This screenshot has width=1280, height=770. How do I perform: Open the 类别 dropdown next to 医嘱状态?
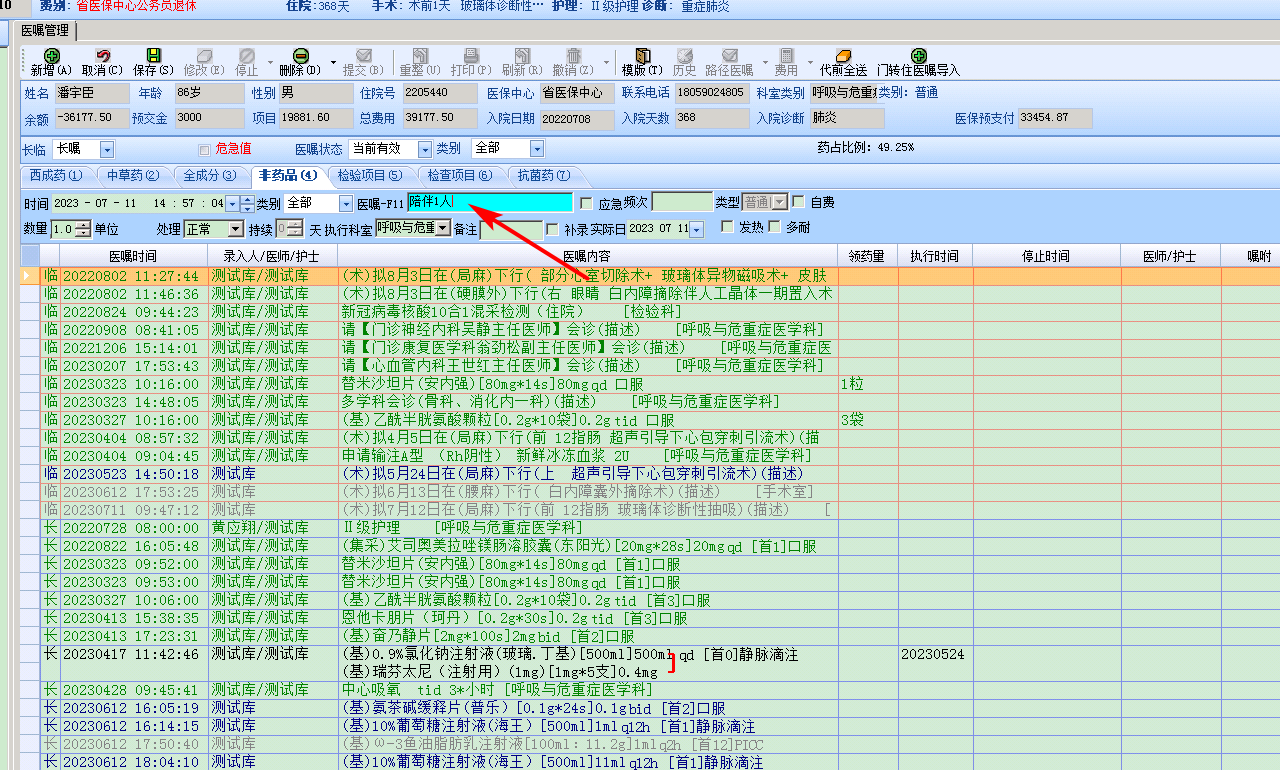537,149
